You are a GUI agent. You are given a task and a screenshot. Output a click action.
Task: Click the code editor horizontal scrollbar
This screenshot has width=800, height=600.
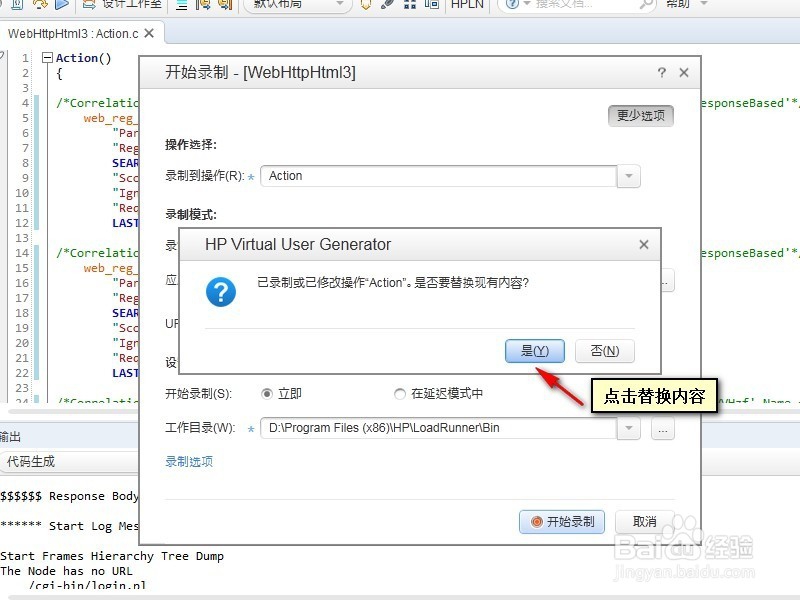pyautogui.click(x=74, y=411)
